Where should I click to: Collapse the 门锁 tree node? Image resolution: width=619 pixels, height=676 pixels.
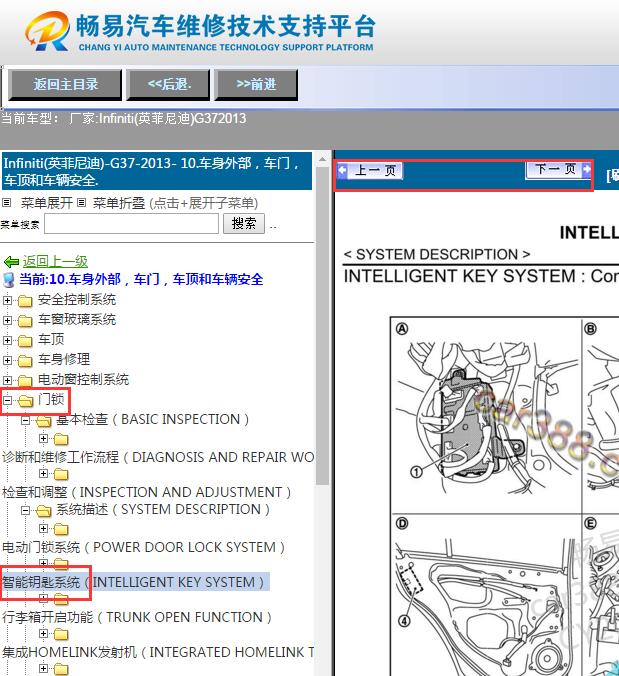[7, 401]
